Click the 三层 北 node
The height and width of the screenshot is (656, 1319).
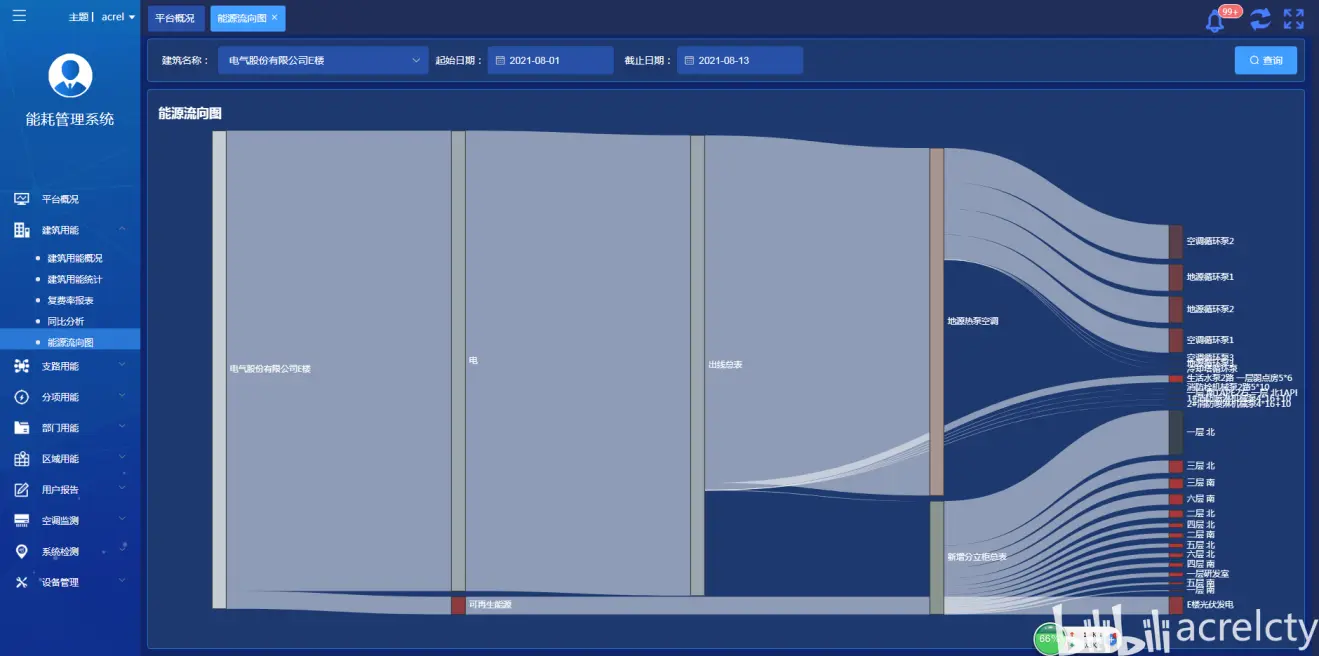1175,466
